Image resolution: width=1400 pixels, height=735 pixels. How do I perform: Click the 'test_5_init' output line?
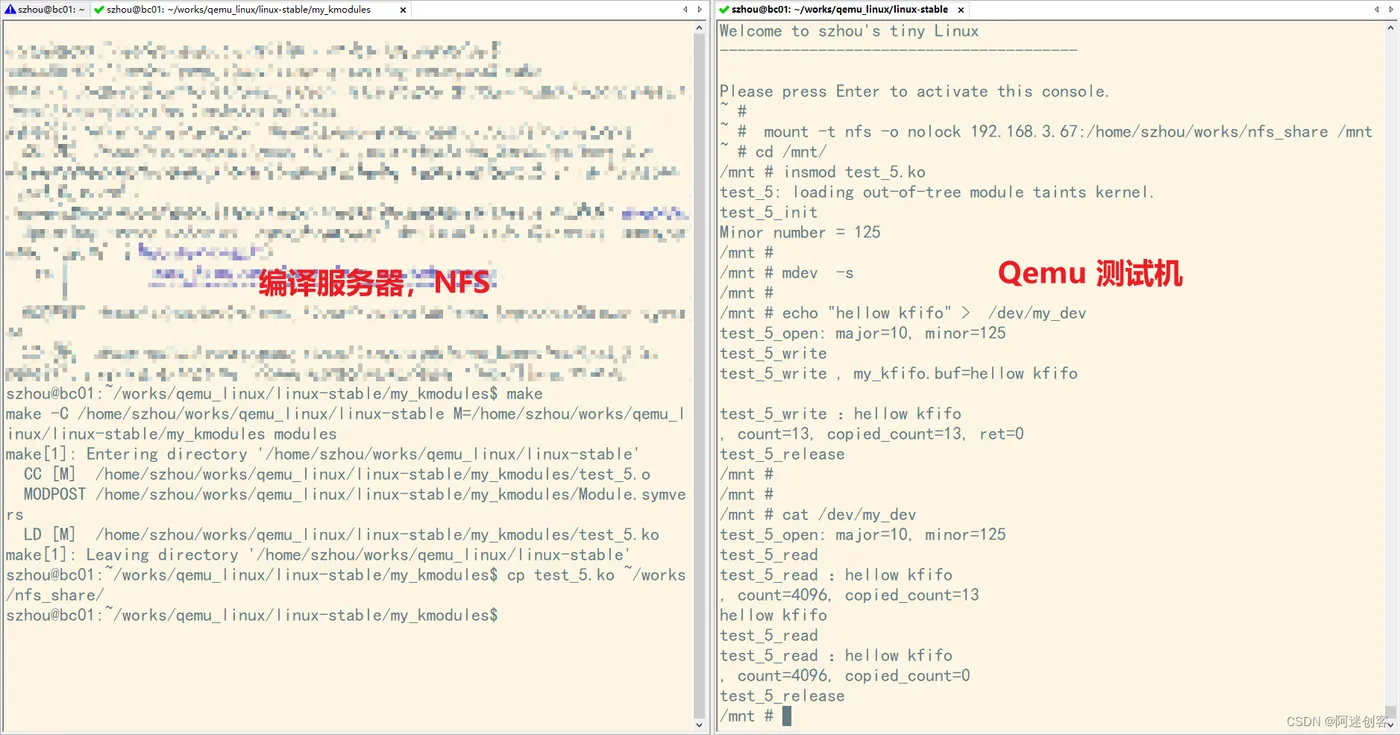coord(768,212)
